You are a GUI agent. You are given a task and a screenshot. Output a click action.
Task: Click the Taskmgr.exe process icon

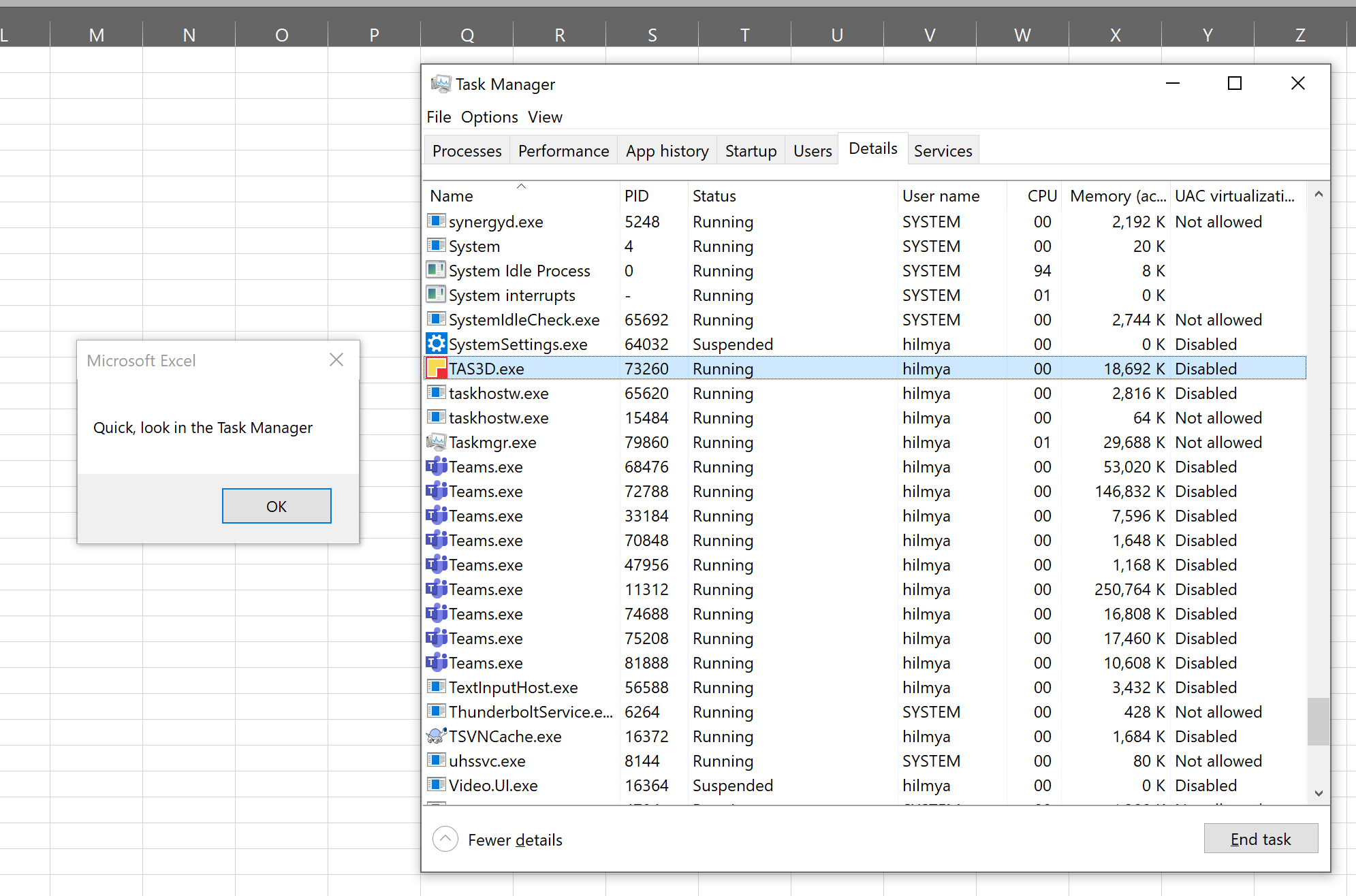point(437,442)
